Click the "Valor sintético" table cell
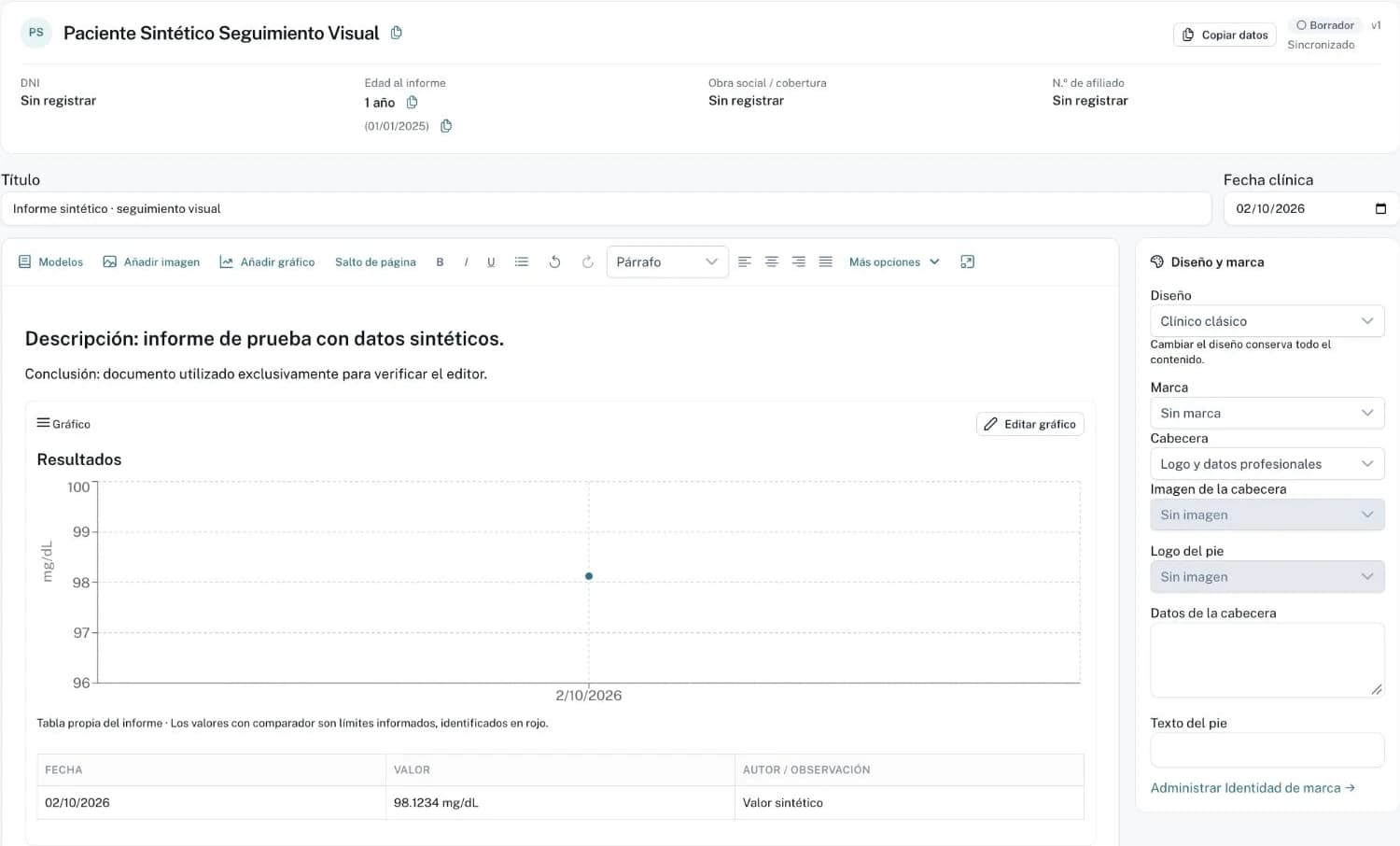Image resolution: width=1400 pixels, height=846 pixels. (909, 803)
